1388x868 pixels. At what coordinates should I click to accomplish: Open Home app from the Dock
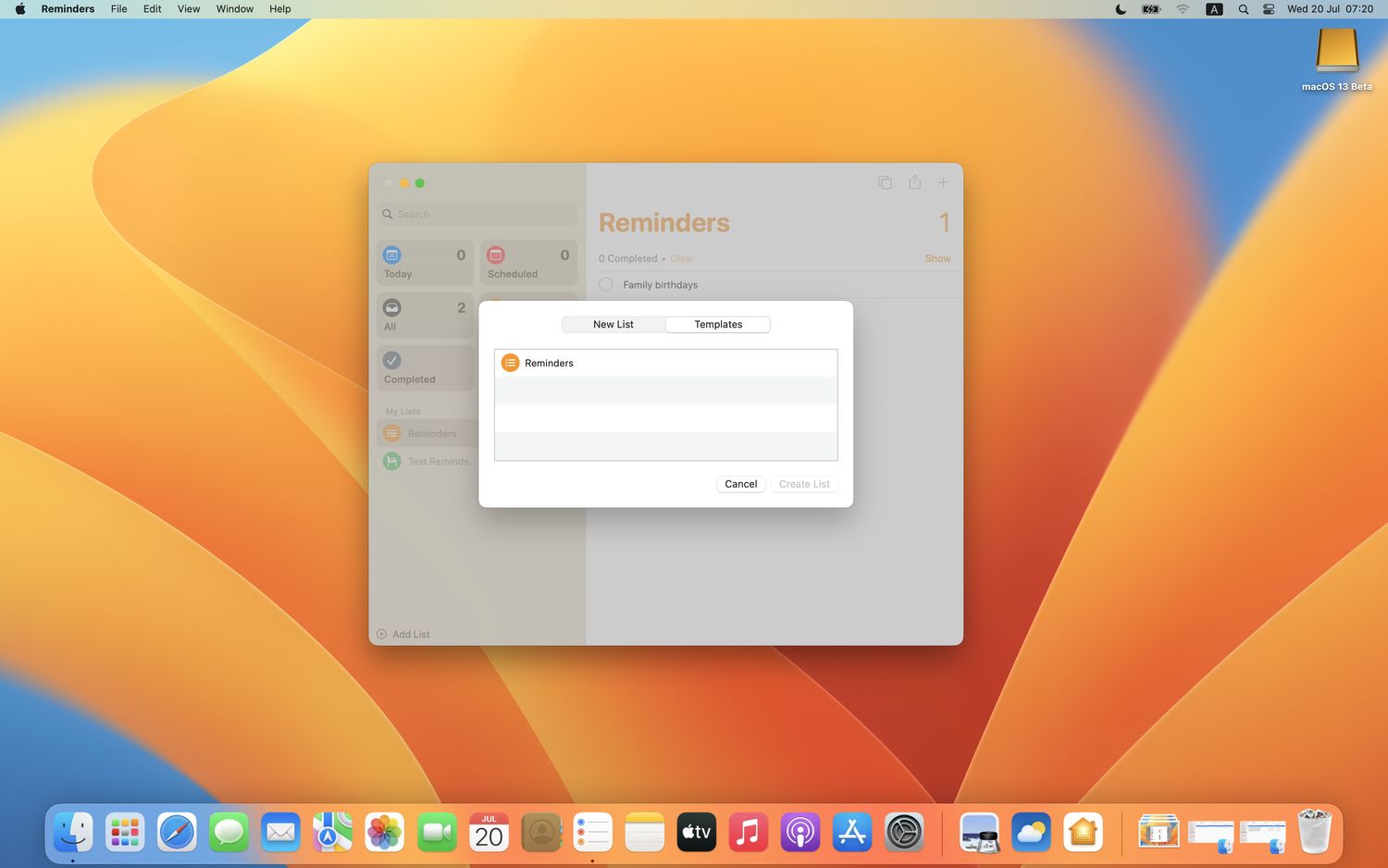tap(1083, 833)
